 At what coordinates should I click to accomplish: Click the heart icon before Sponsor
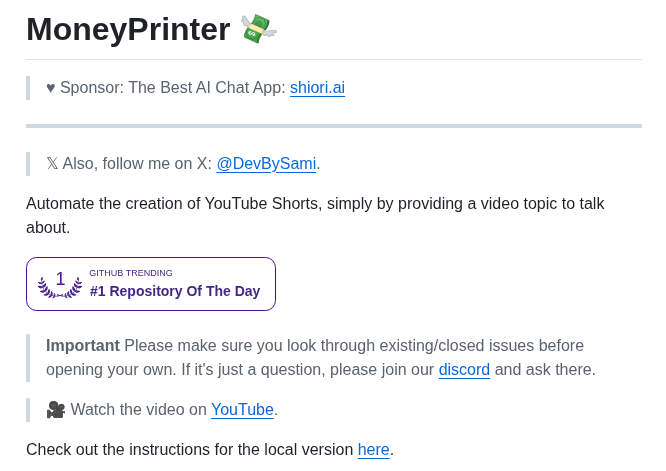51,88
